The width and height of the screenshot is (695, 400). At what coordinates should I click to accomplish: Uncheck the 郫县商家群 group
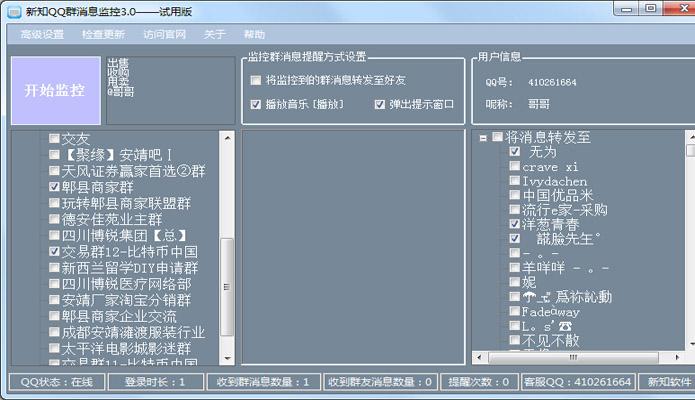click(x=54, y=187)
